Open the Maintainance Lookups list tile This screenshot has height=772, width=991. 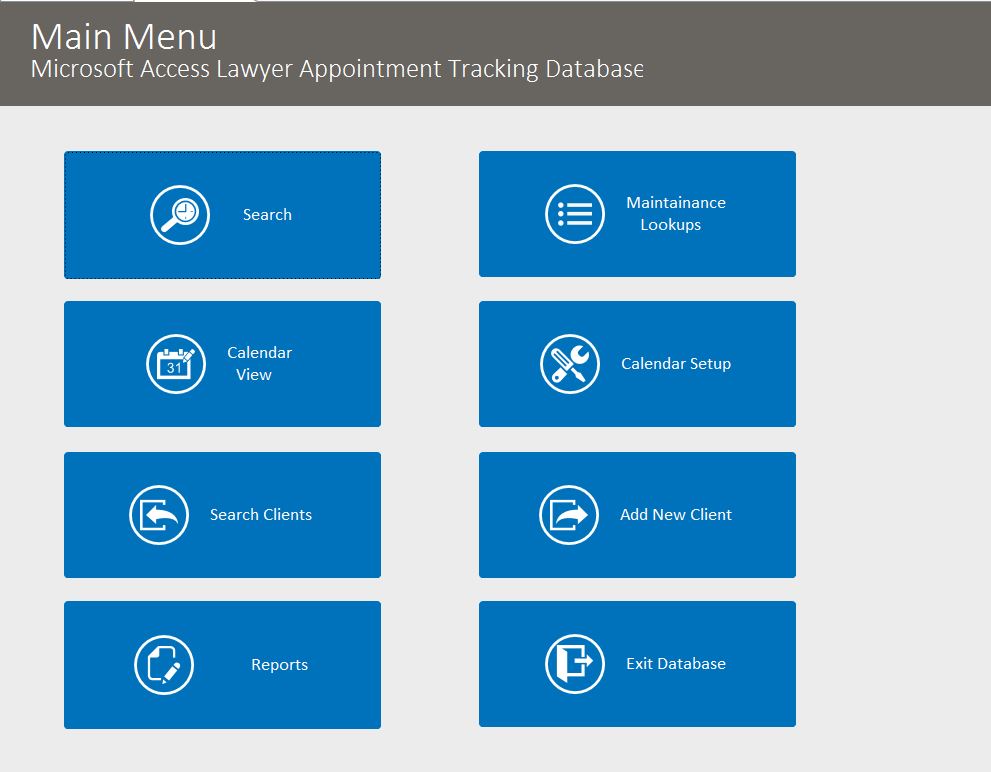[x=637, y=214]
